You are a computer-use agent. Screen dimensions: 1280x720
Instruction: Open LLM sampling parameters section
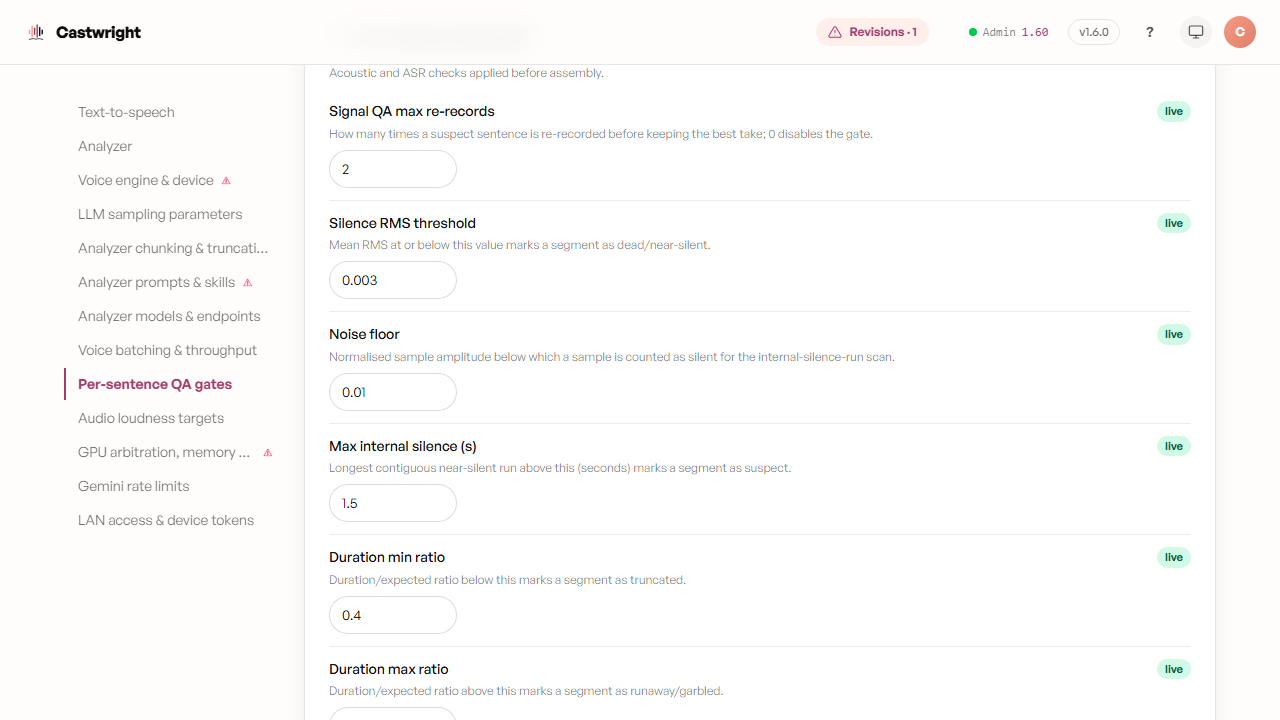160,214
